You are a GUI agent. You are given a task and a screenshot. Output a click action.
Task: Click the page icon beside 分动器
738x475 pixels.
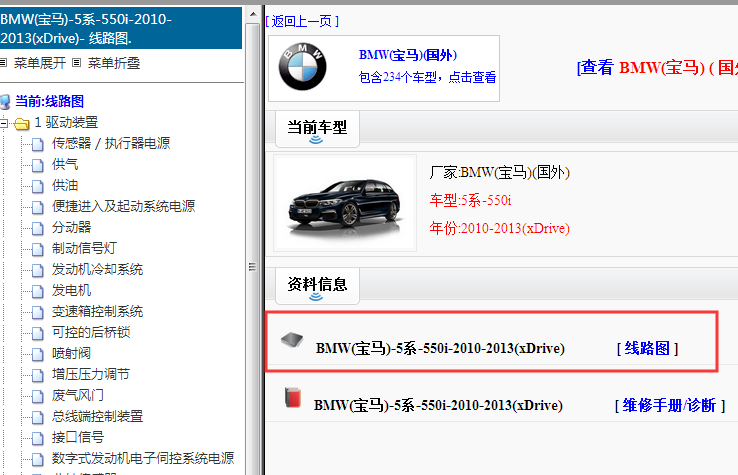point(38,228)
